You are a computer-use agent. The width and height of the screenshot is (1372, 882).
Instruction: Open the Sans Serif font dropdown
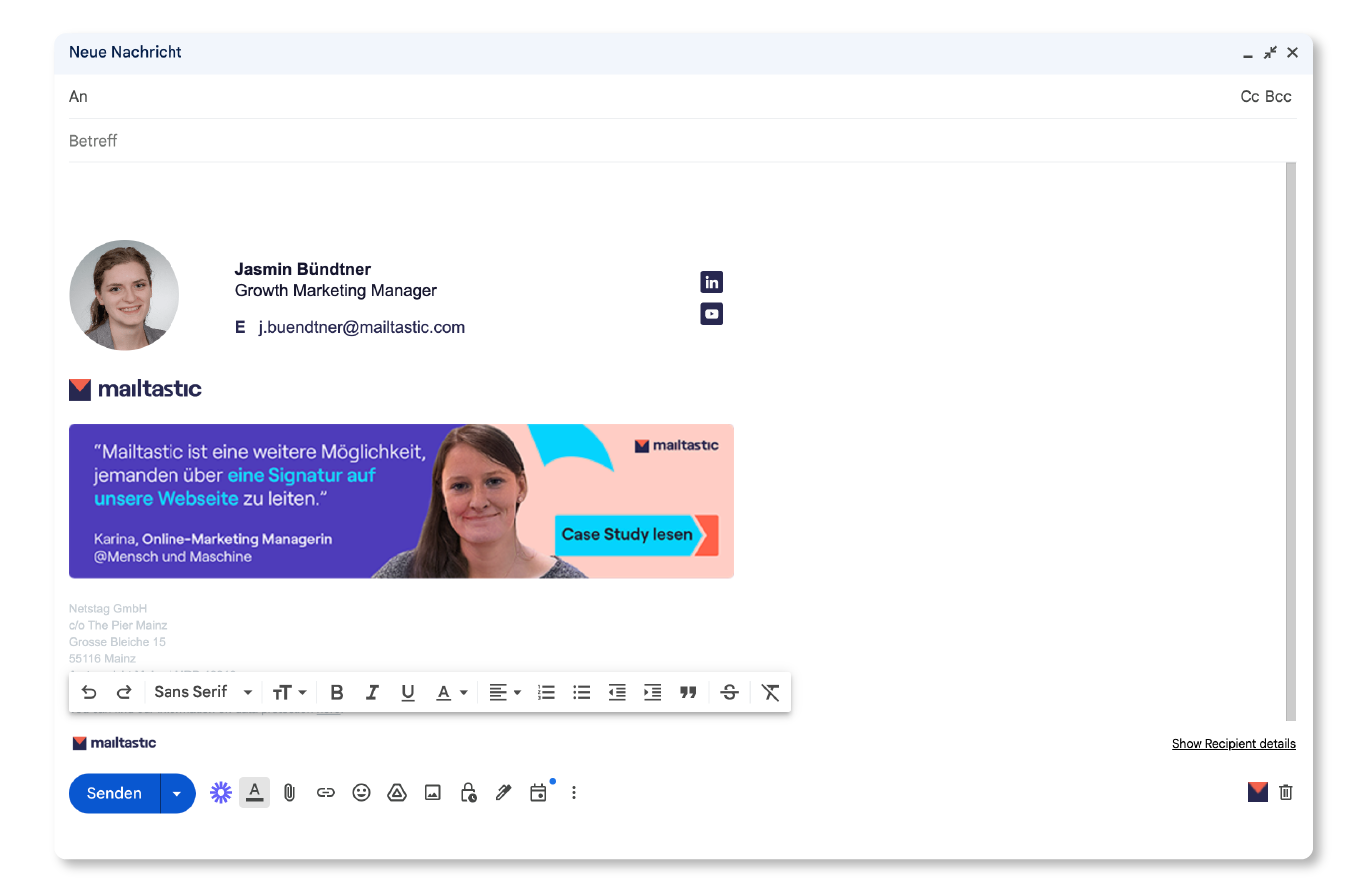click(x=203, y=692)
